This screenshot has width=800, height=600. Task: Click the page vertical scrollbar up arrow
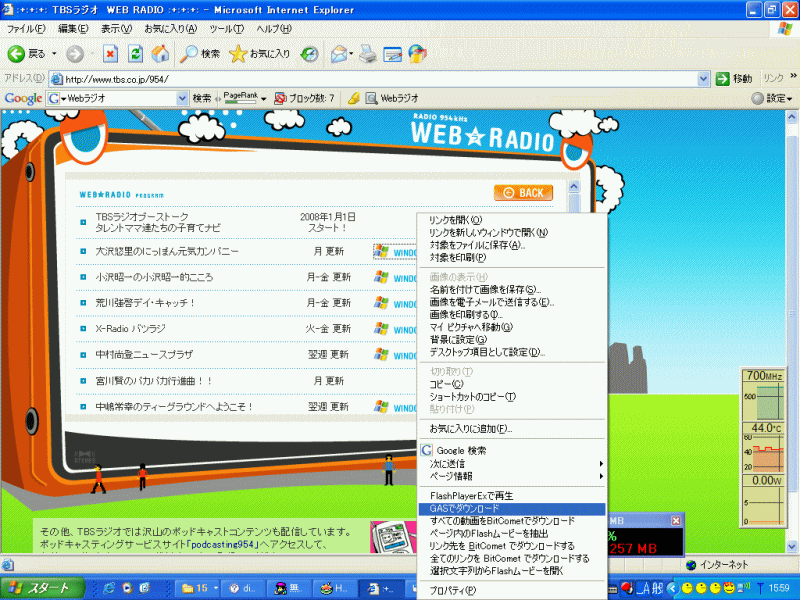(x=792, y=117)
